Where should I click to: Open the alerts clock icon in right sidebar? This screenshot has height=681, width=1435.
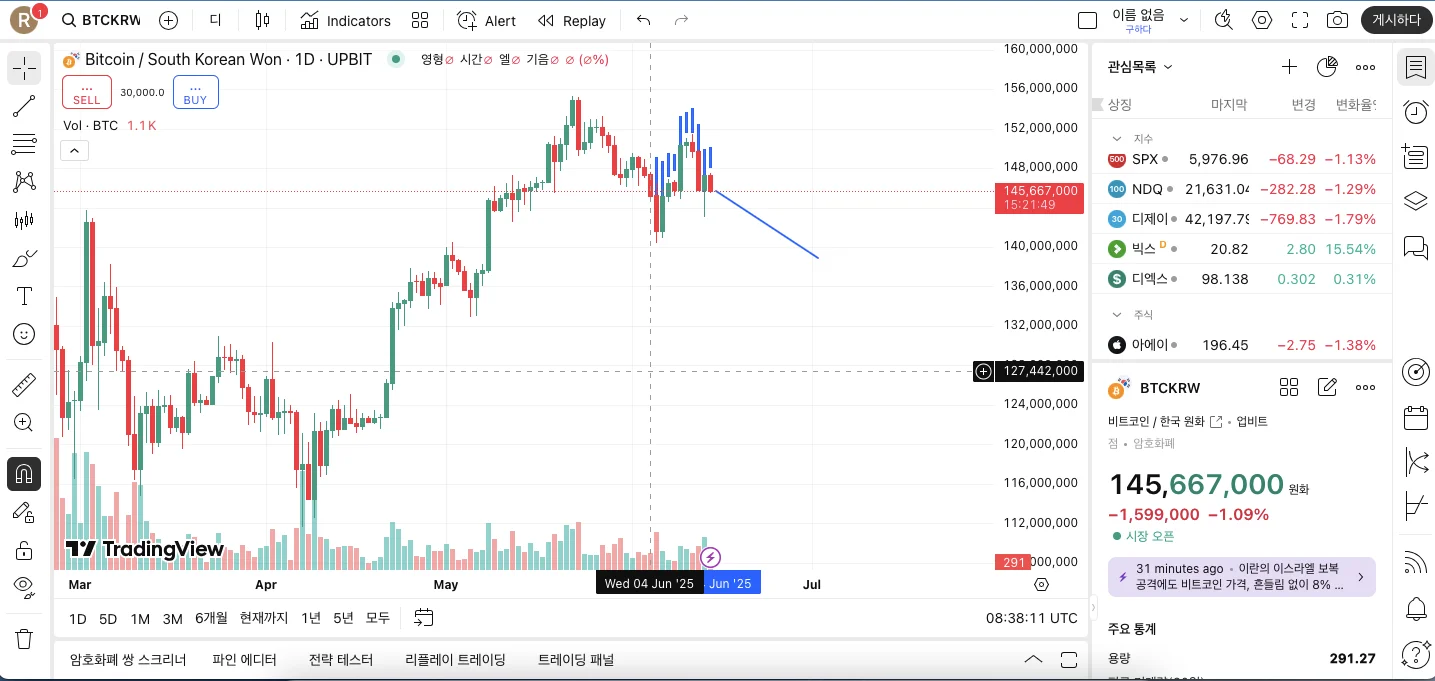click(1415, 112)
